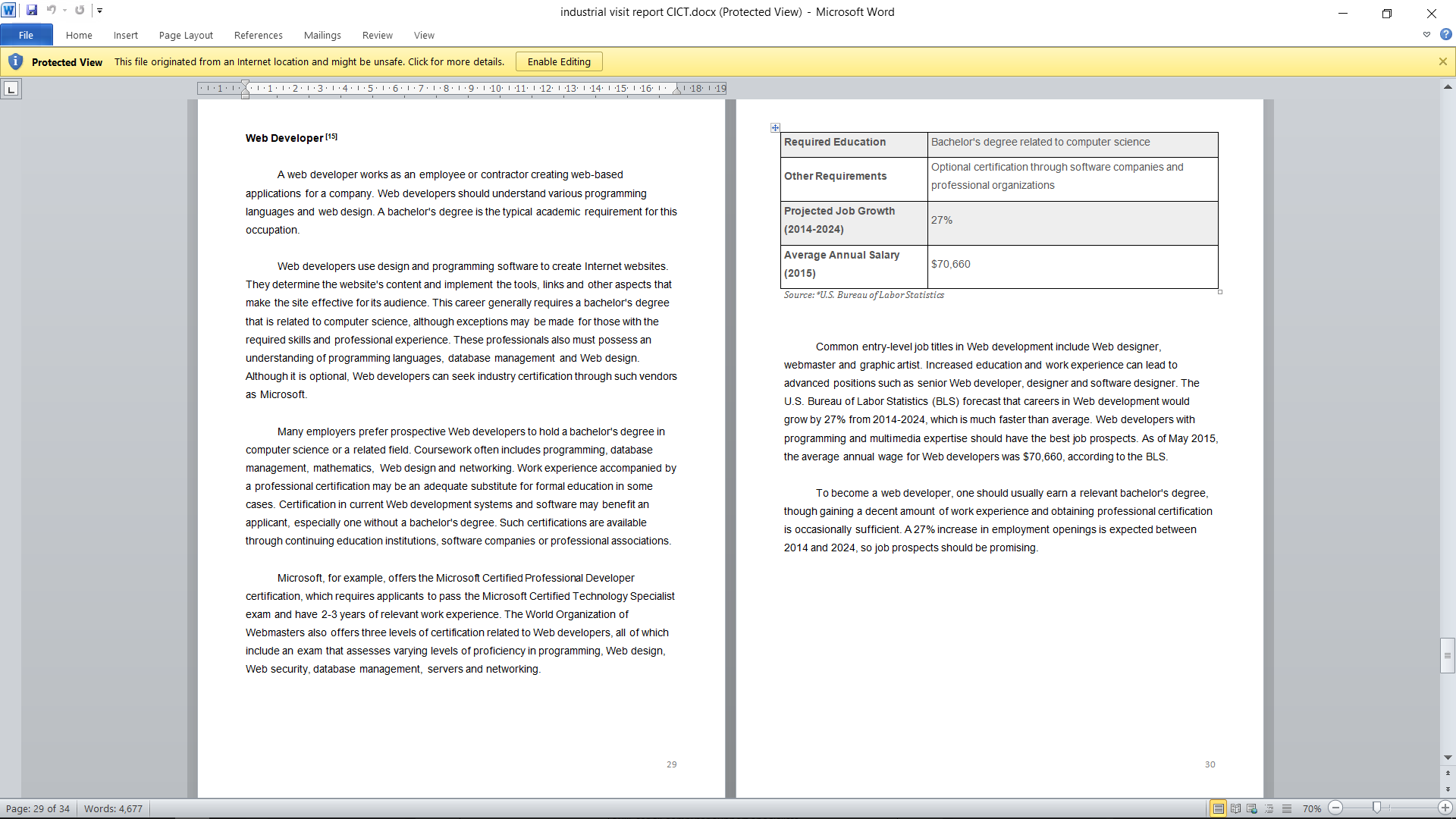The width and height of the screenshot is (1456, 819).
Task: Click the Words: 4,677 count indicator
Action: 113,808
